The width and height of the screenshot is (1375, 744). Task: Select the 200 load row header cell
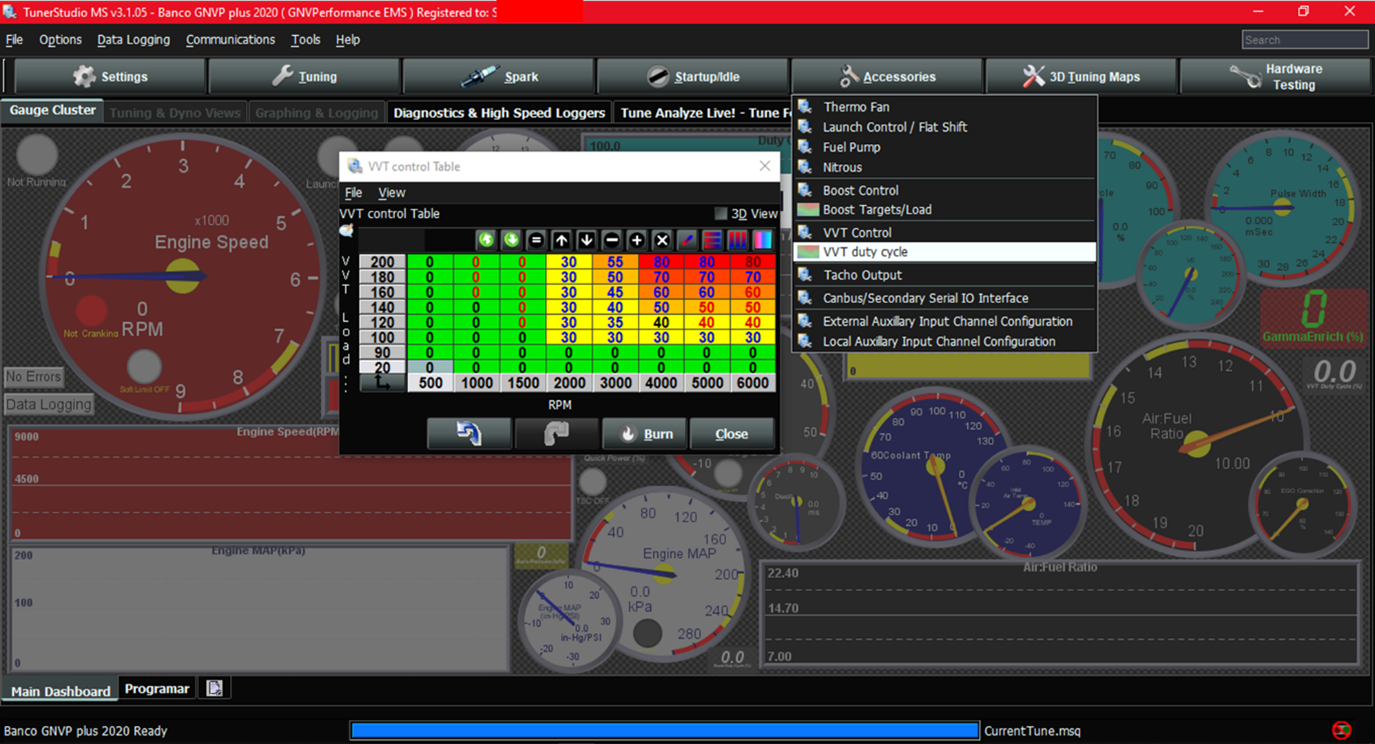pyautogui.click(x=382, y=262)
